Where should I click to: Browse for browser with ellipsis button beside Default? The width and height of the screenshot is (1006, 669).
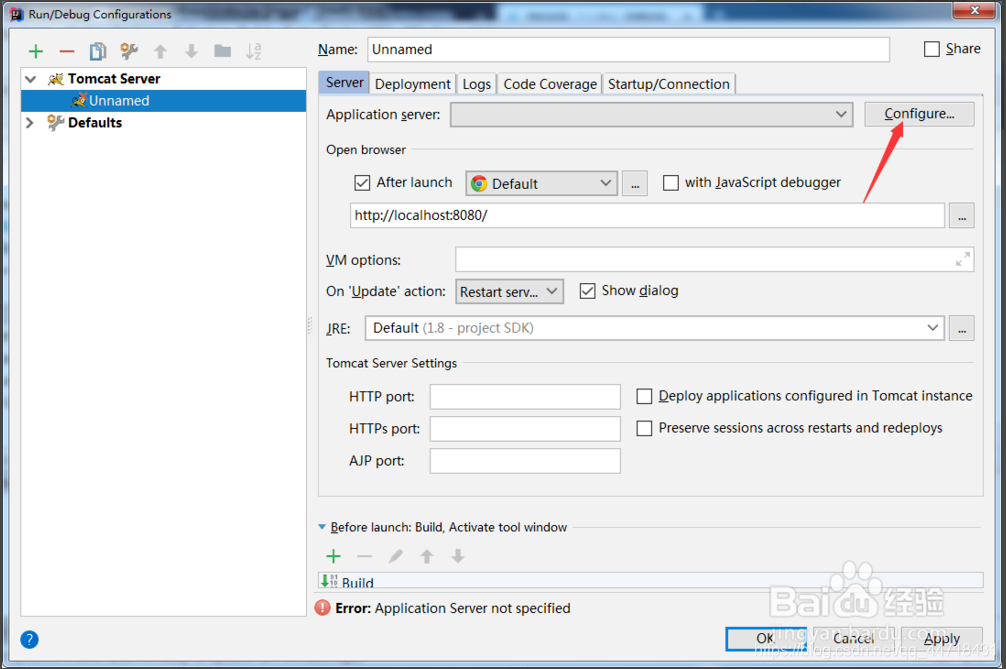pos(635,183)
